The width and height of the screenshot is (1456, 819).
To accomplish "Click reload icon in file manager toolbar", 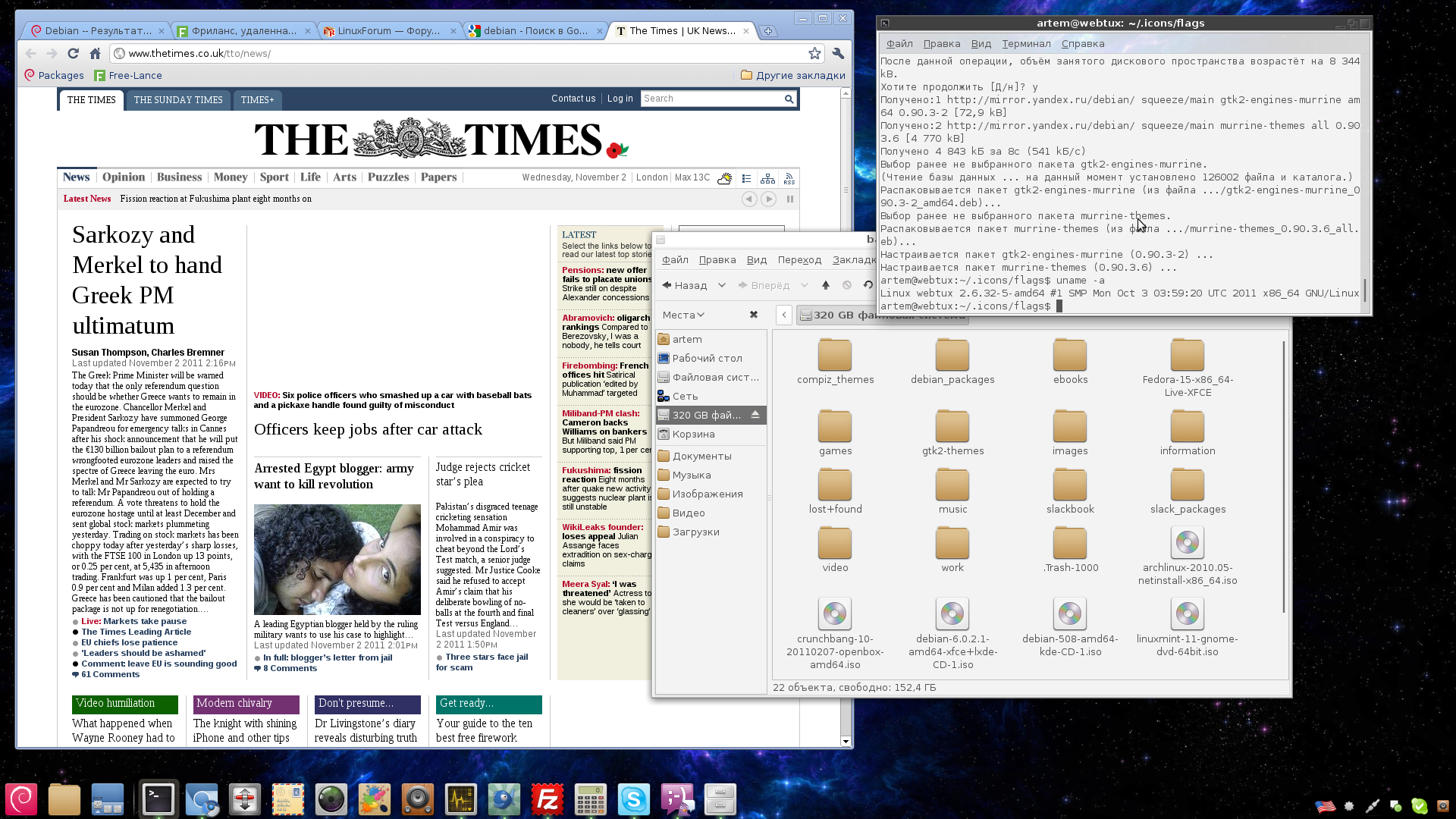I will (x=868, y=285).
